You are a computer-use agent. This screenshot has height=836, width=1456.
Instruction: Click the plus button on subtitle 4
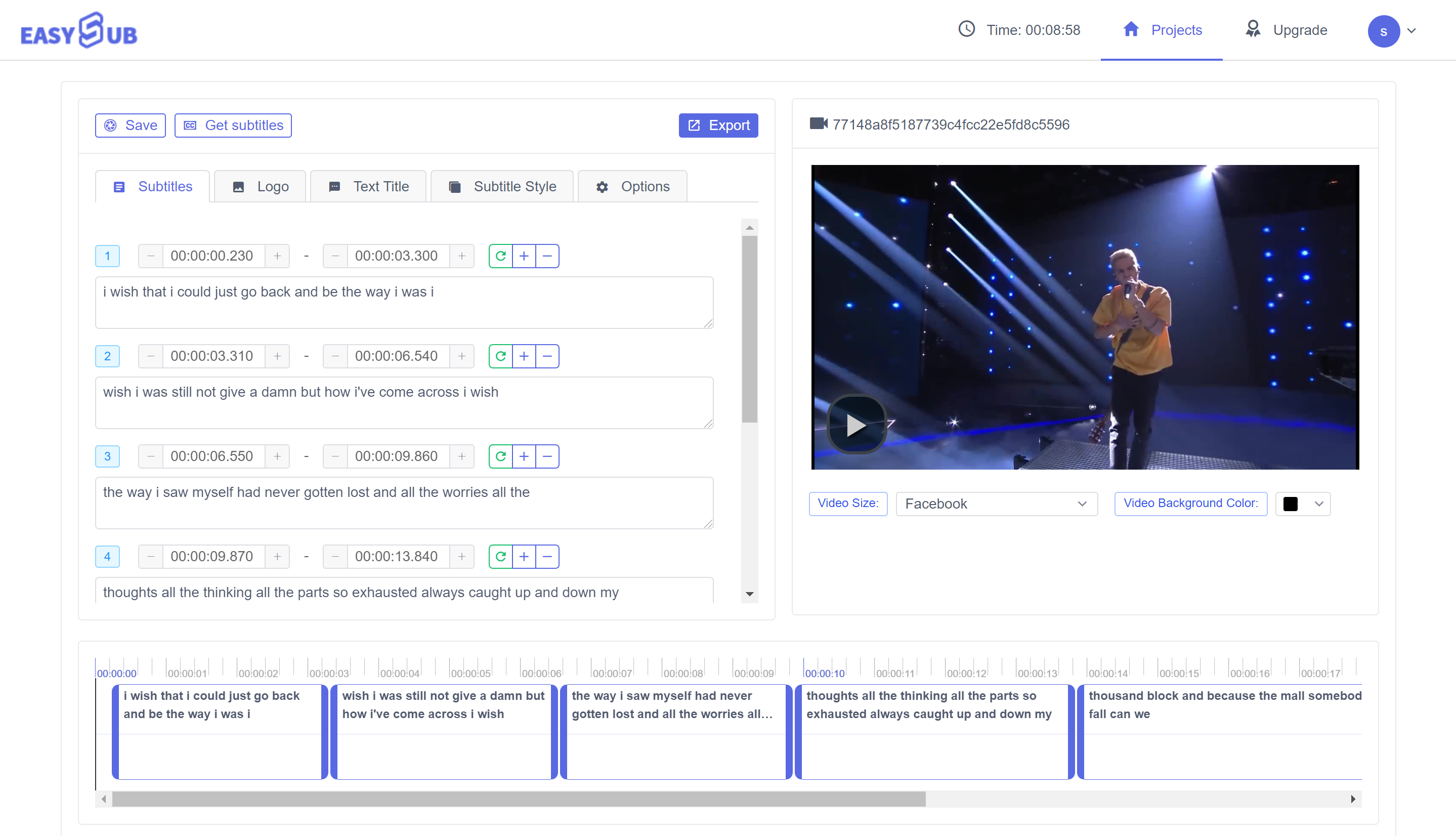[x=524, y=556]
